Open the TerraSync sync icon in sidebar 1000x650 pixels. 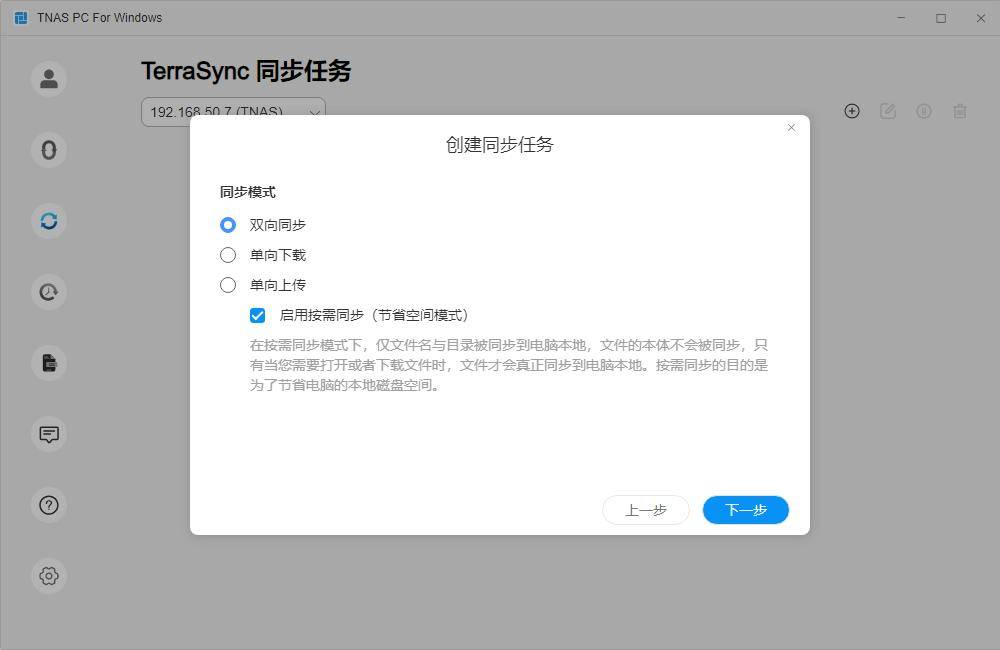click(49, 221)
